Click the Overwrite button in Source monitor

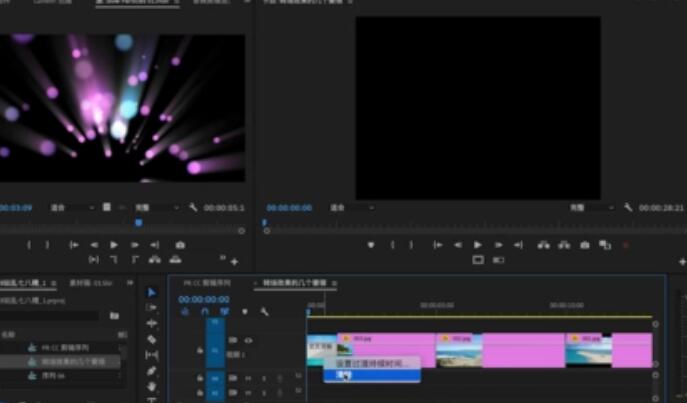(175, 260)
